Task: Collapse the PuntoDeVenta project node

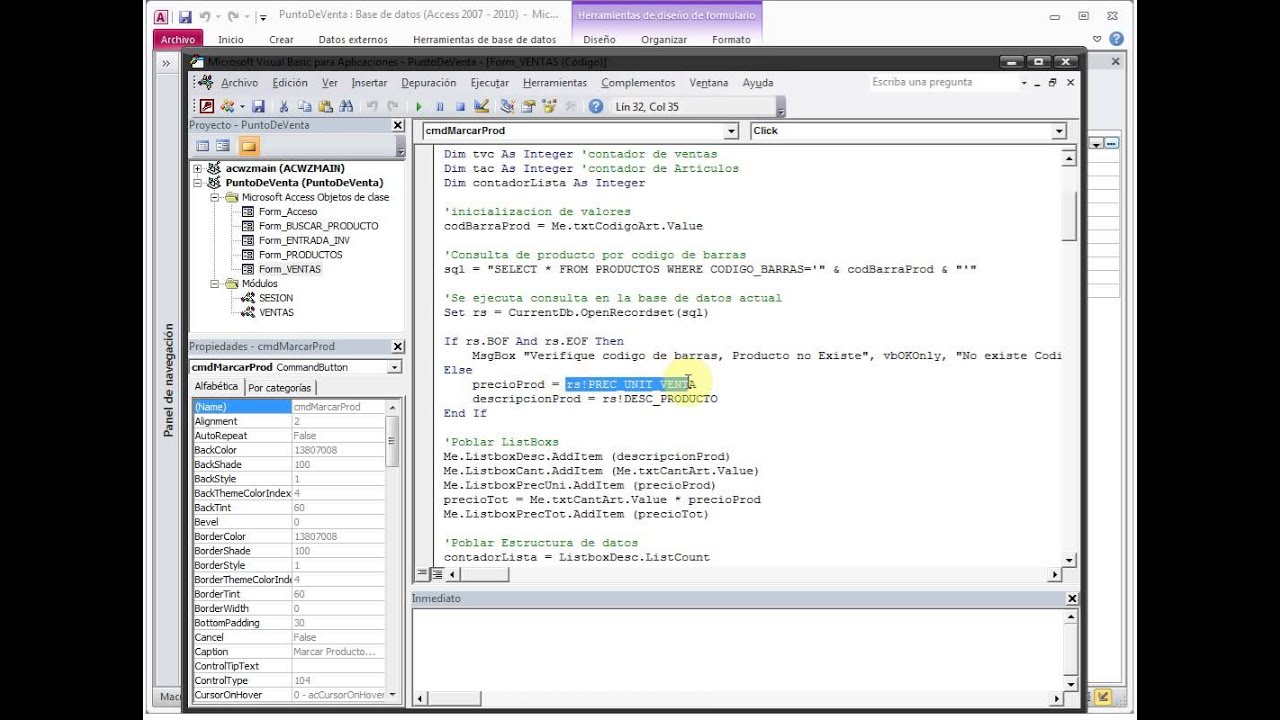Action: pos(198,183)
